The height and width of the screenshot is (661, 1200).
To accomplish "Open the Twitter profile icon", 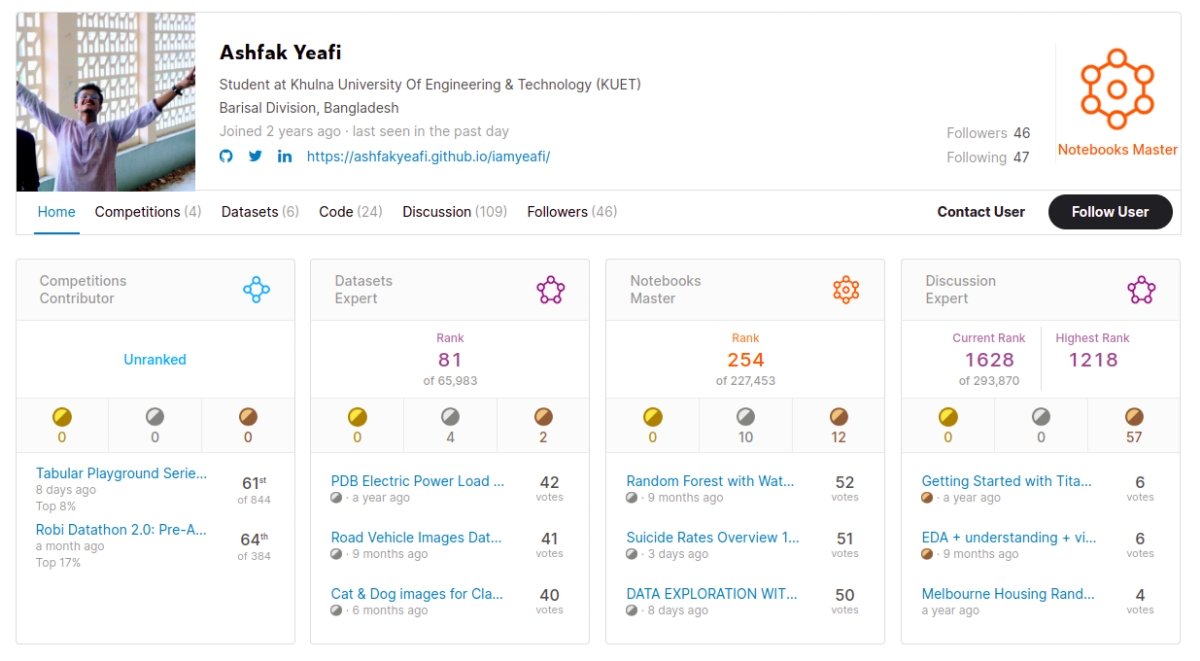I will coord(255,156).
